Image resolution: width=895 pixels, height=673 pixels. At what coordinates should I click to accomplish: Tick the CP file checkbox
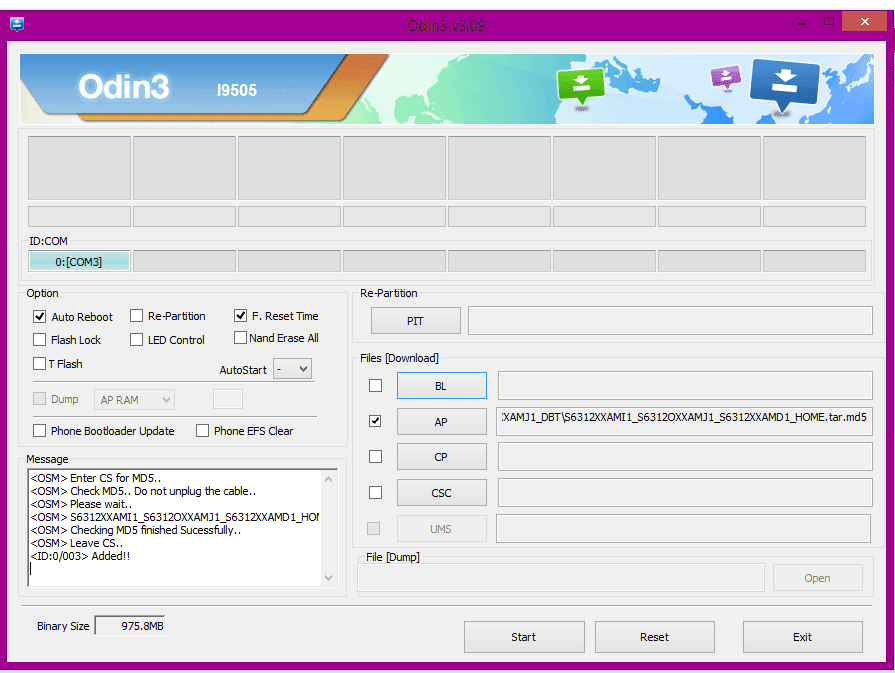tap(375, 457)
